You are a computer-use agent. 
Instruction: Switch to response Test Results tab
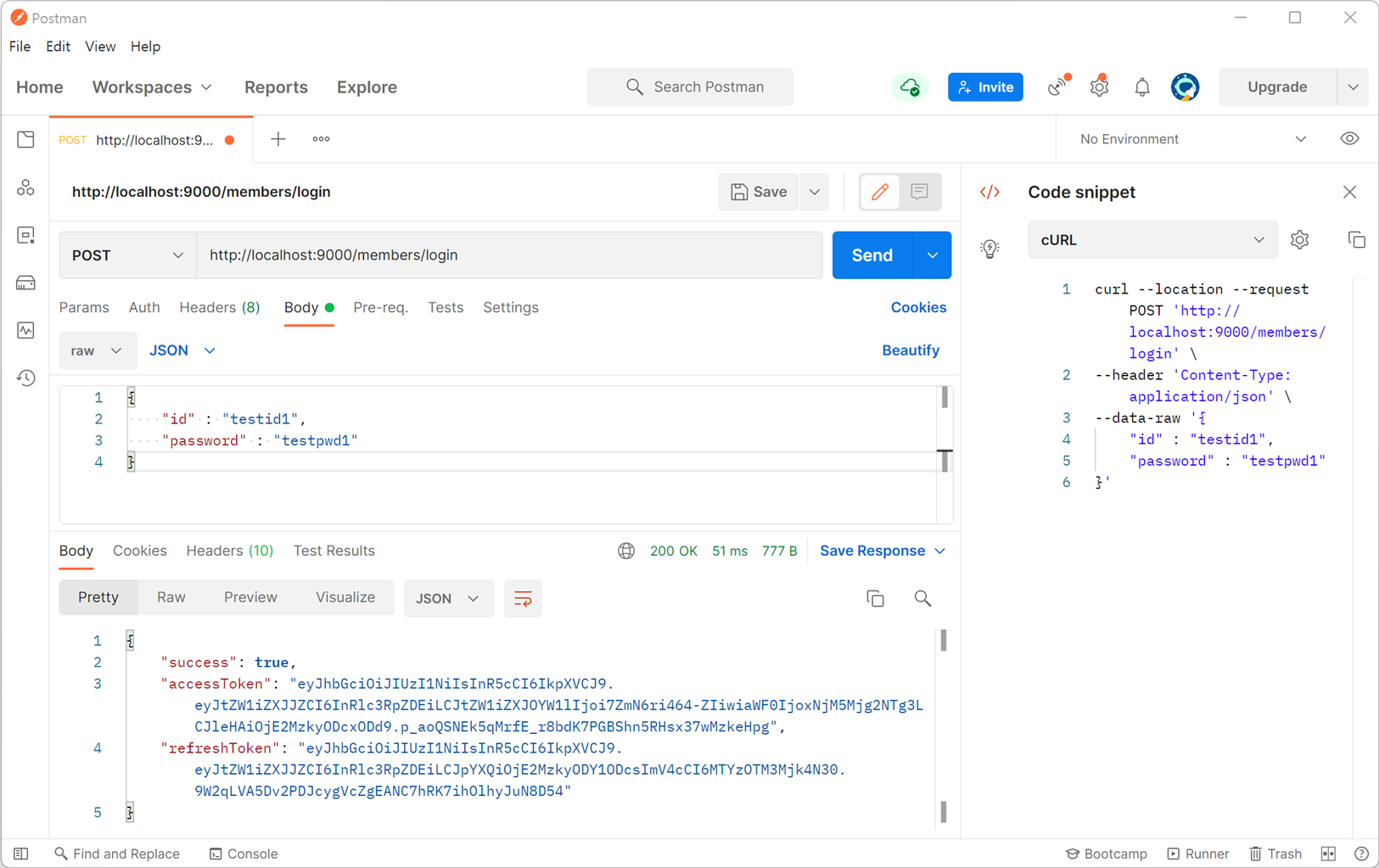click(334, 551)
